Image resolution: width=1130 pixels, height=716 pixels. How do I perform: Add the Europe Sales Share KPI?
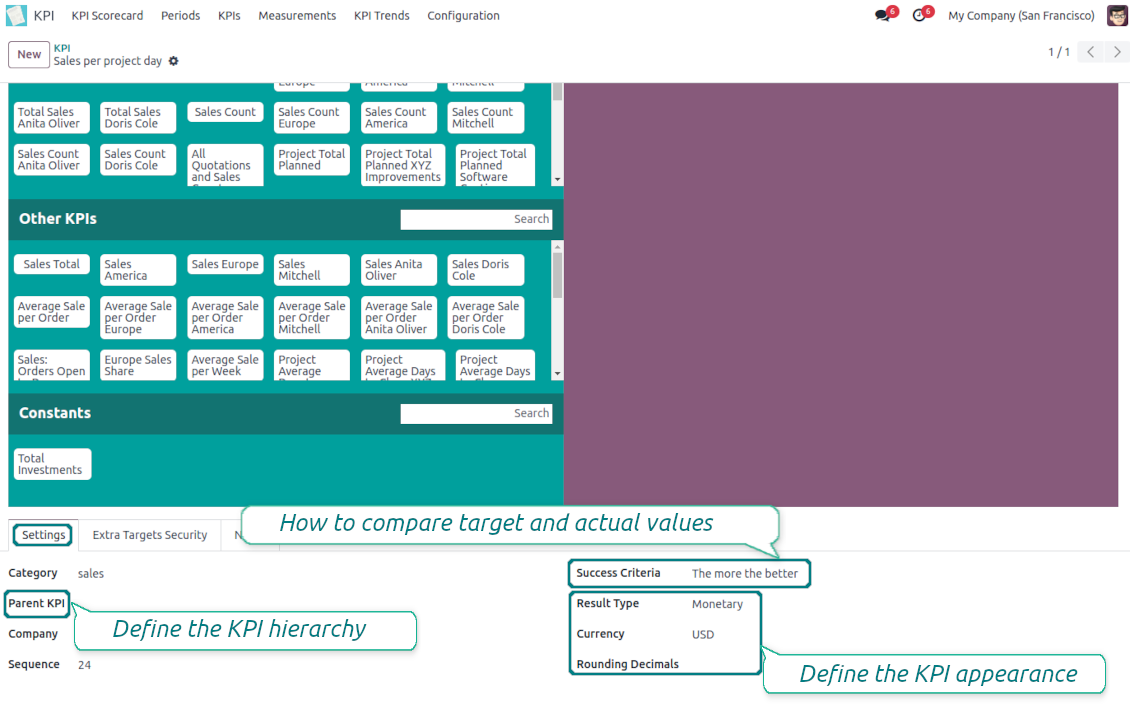click(138, 365)
